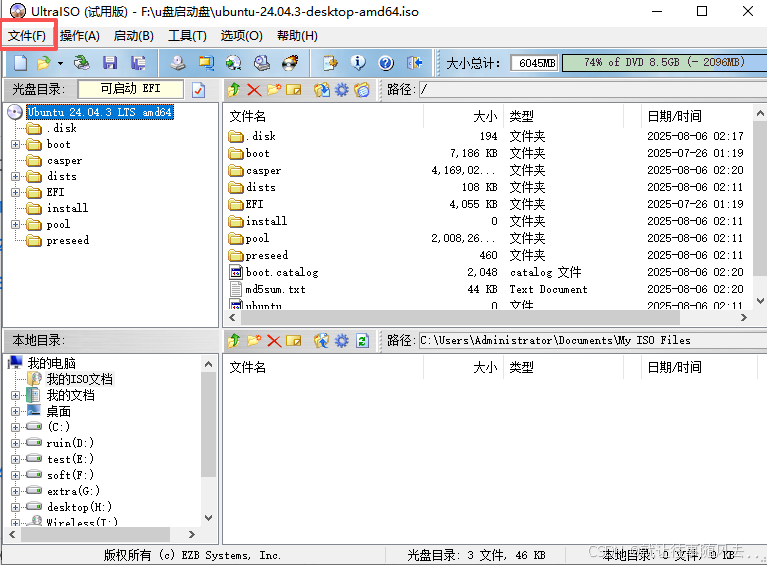Click the Save As icon
Screen dimensions: 767x565
coord(138,63)
